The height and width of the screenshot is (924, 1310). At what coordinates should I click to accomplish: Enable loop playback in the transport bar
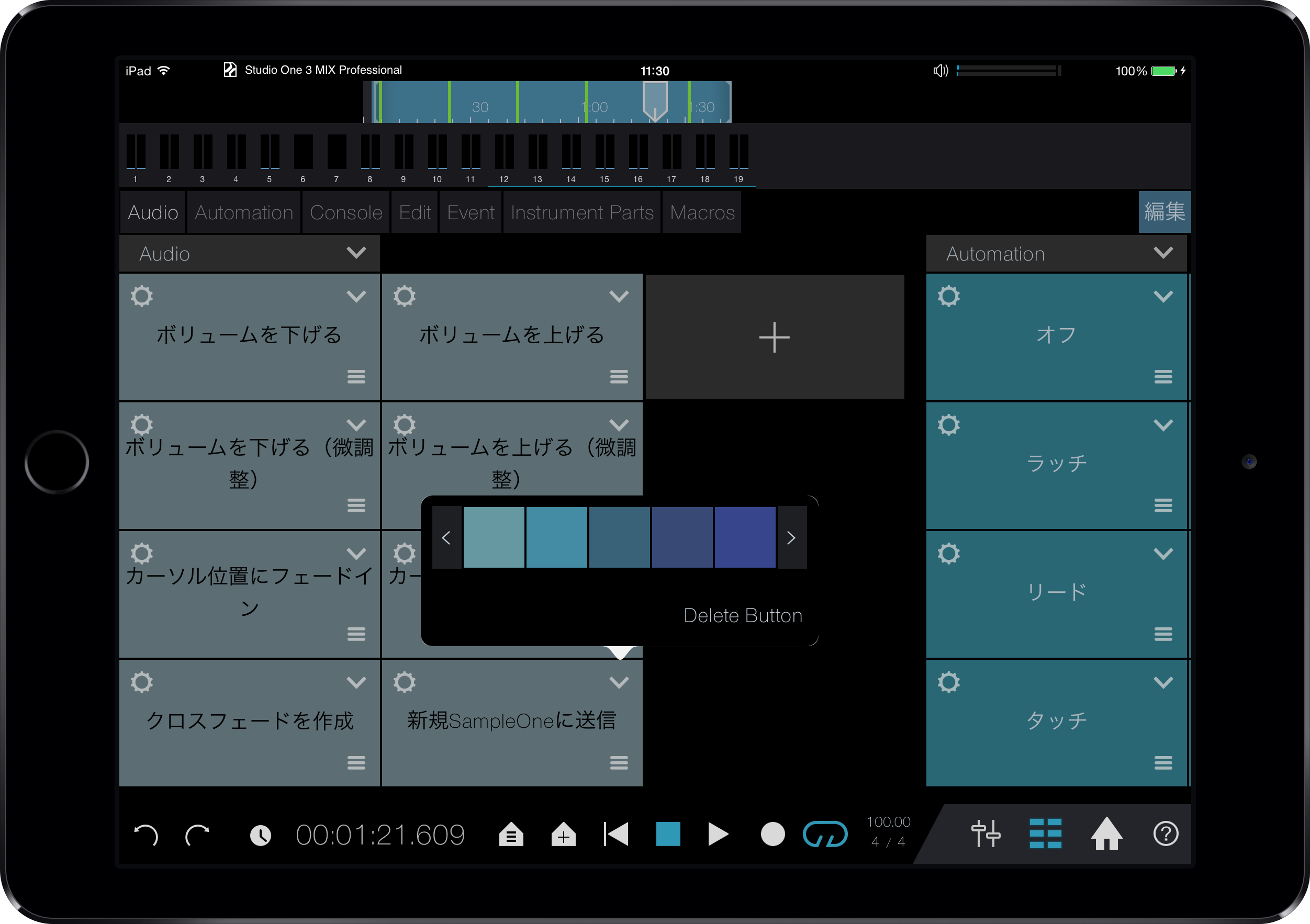tap(825, 835)
